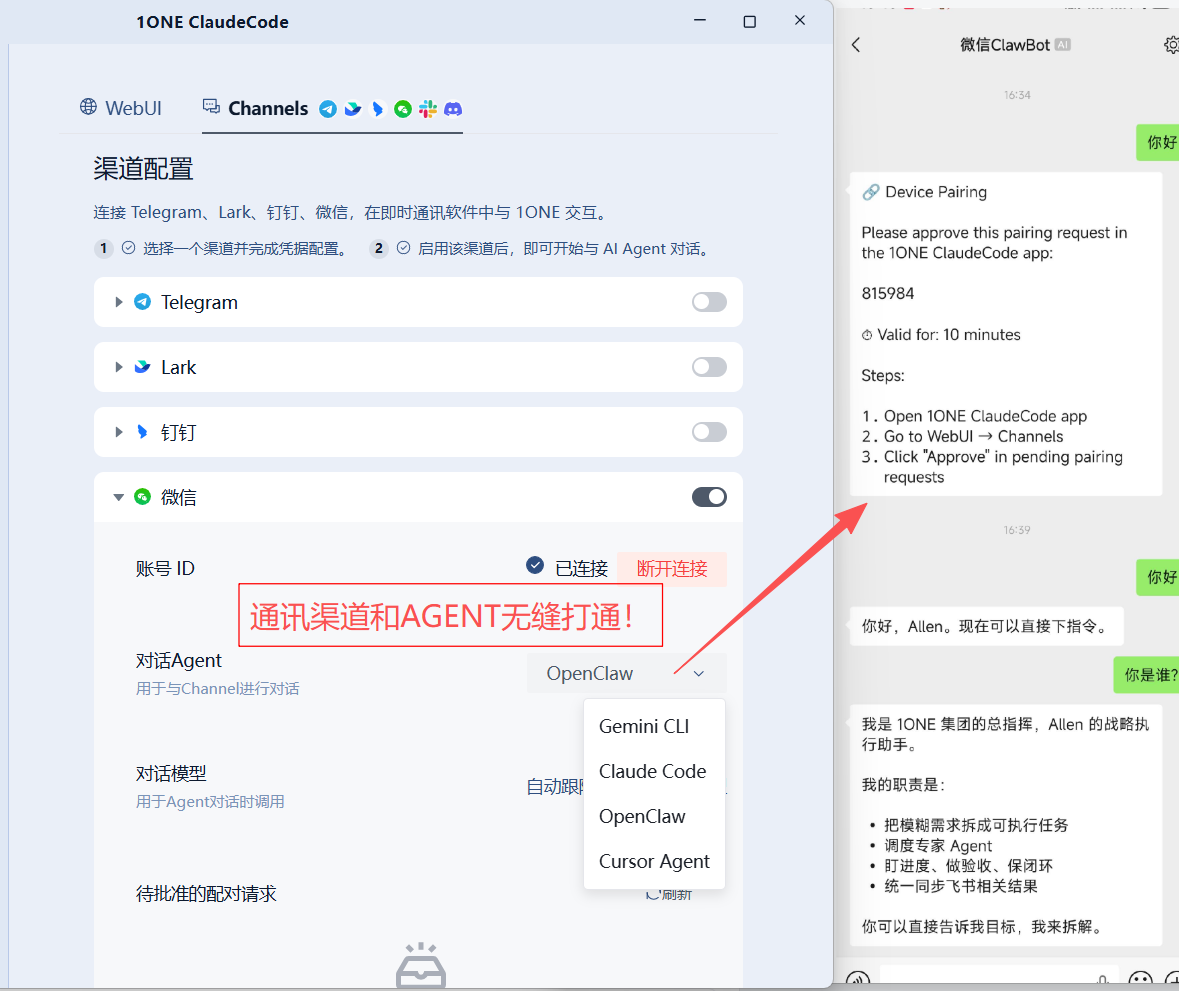The height and width of the screenshot is (991, 1179).
Task: Enable the Telegram channel toggle
Action: tap(709, 302)
